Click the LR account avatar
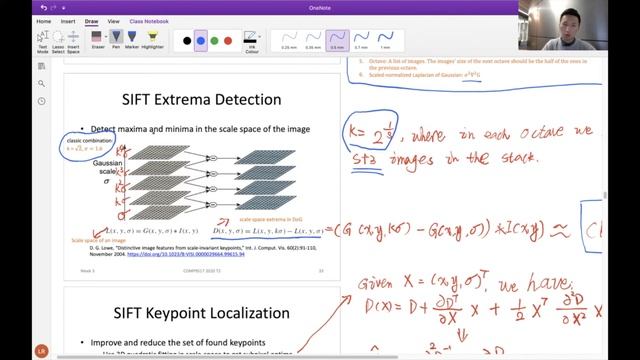 coord(41,351)
